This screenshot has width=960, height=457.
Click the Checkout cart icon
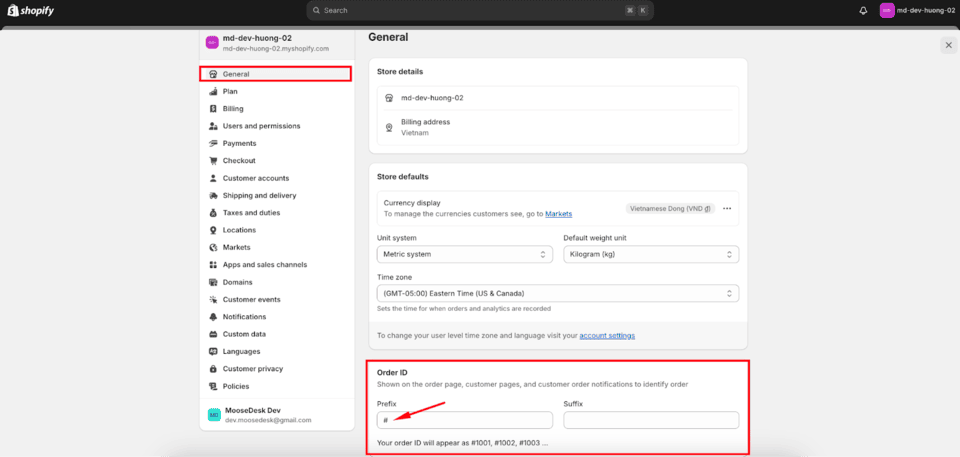tap(213, 161)
